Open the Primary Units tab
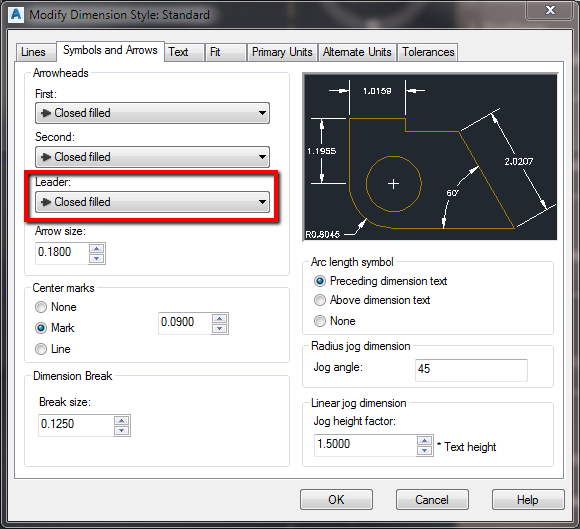The height and width of the screenshot is (529, 580). coord(282,52)
